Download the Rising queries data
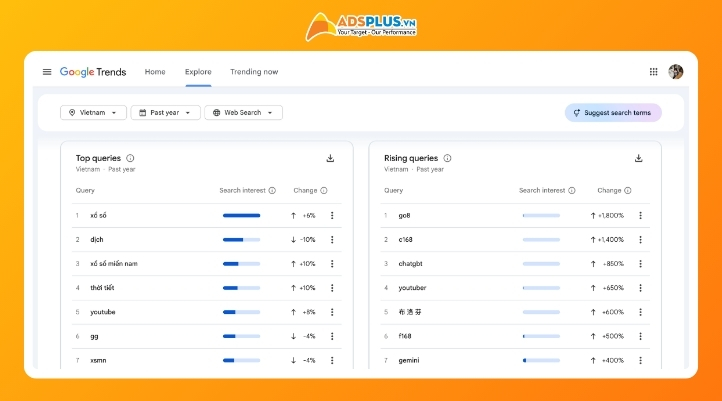The image size is (722, 401). click(x=638, y=158)
